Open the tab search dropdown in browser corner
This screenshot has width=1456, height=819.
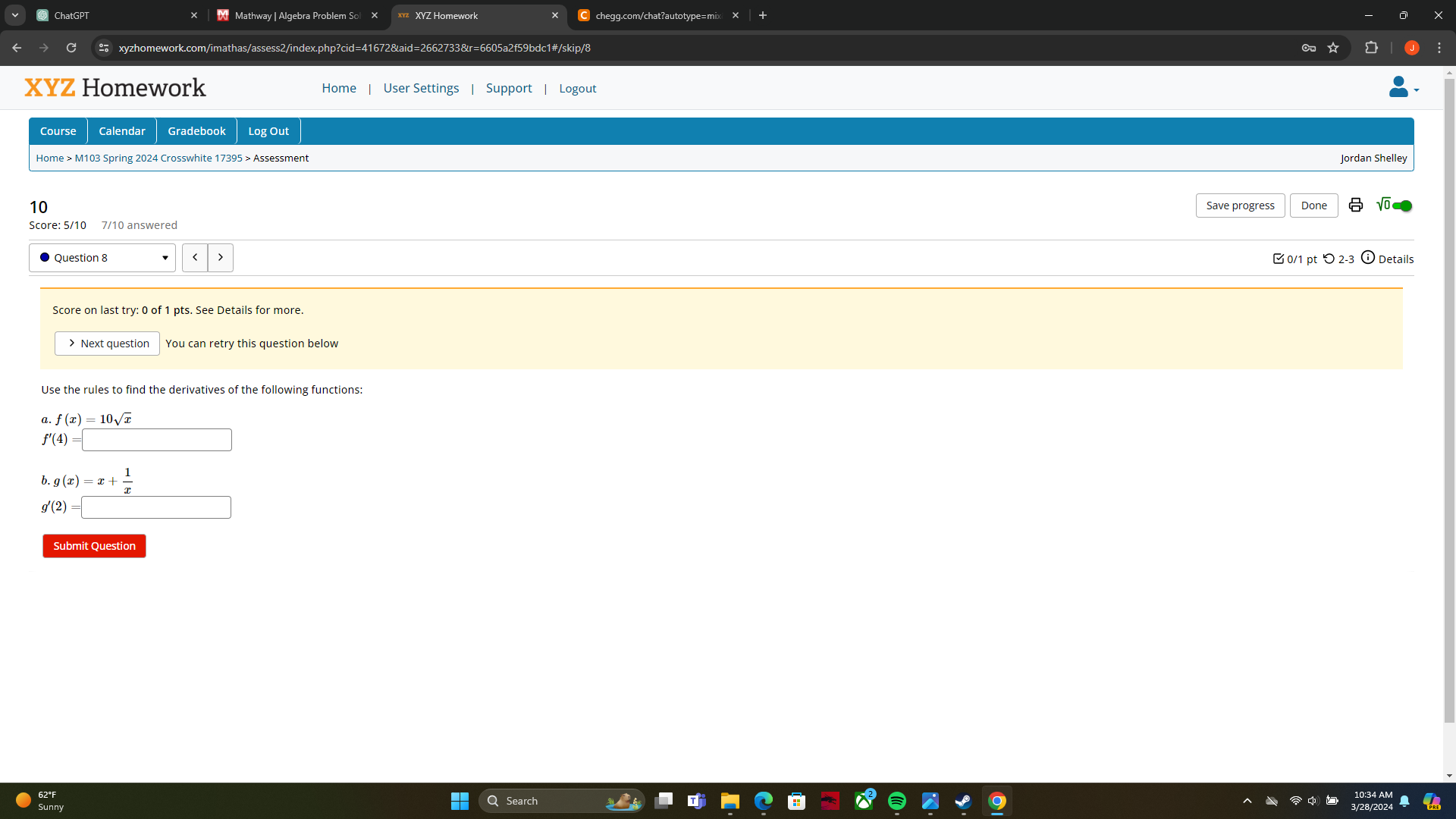point(14,15)
